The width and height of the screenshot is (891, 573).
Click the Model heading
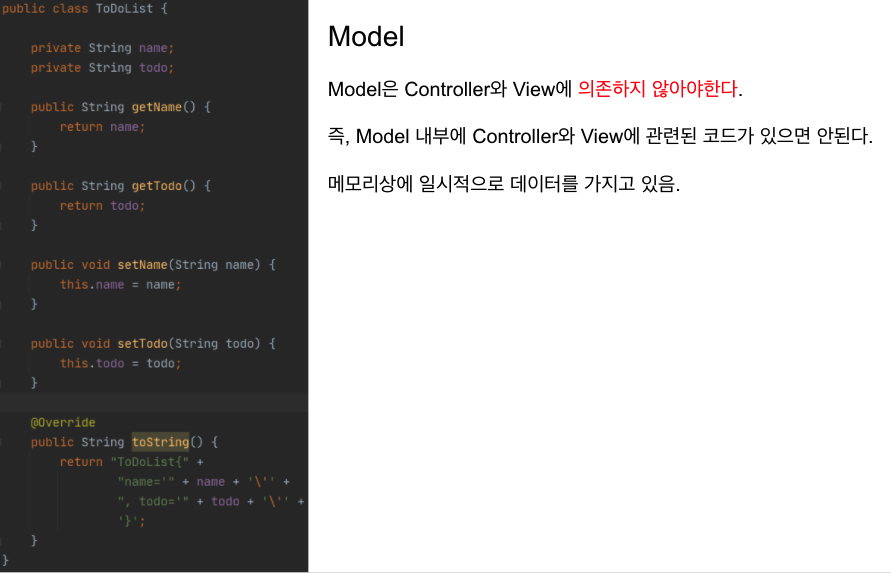coord(366,37)
